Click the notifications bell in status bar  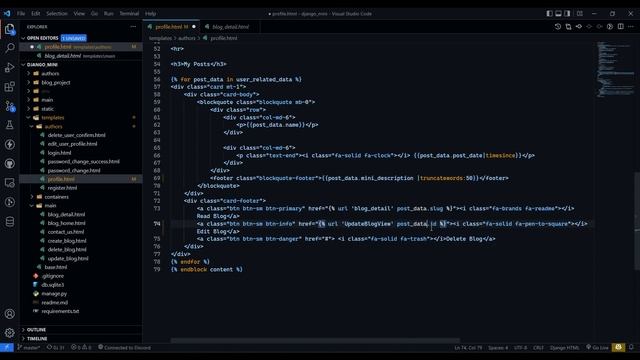coord(631,347)
